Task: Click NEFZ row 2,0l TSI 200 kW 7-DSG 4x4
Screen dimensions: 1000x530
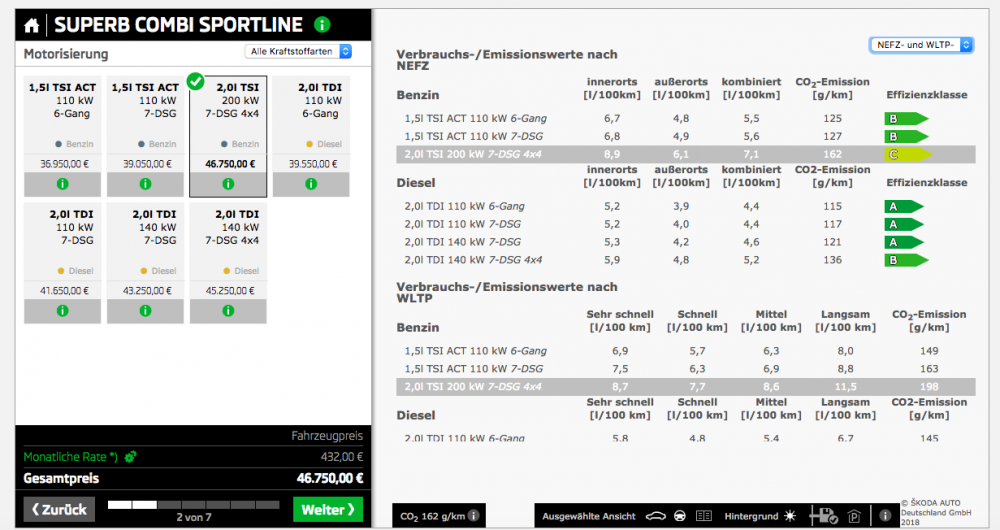Action: tap(686, 154)
